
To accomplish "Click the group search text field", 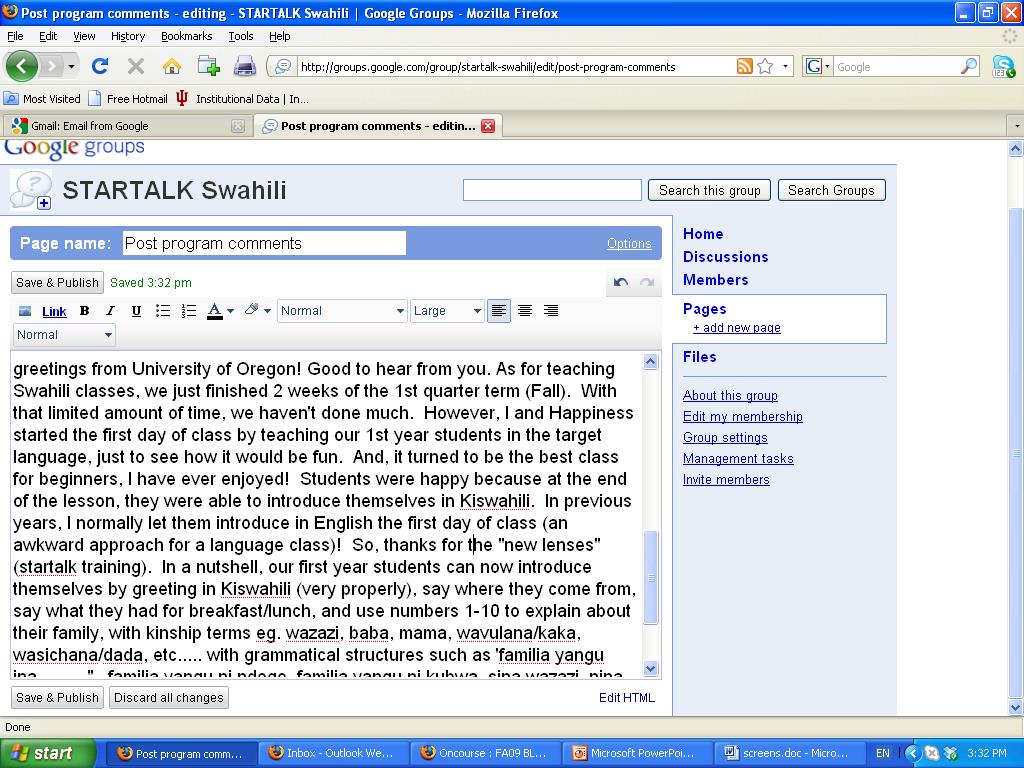I will click(x=552, y=190).
